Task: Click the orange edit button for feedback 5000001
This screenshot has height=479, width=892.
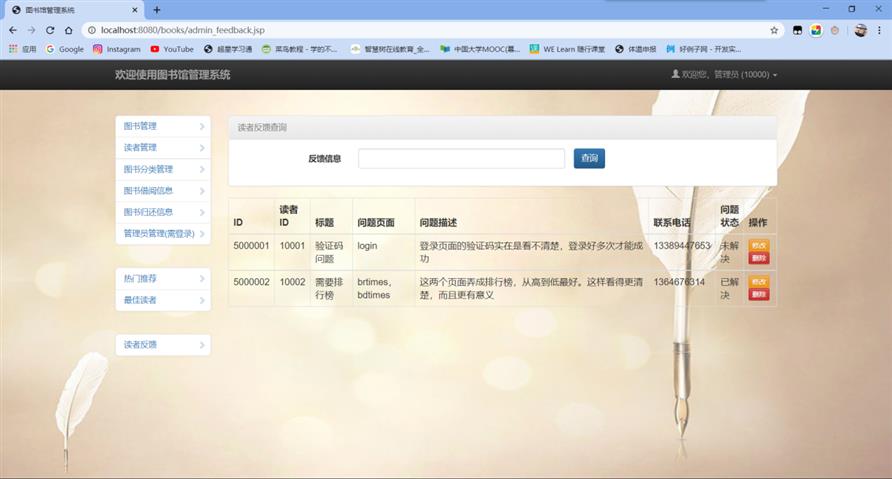Action: [x=759, y=246]
